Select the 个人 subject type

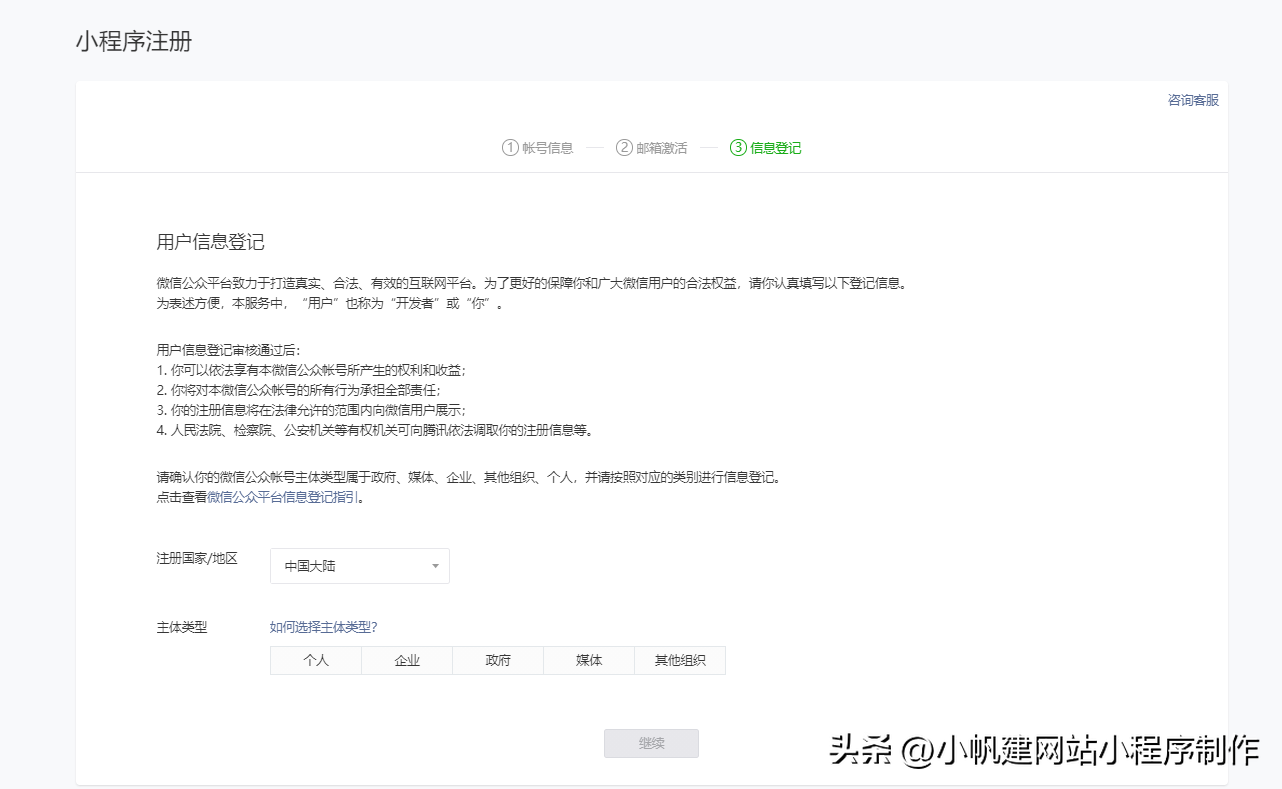coord(316,660)
